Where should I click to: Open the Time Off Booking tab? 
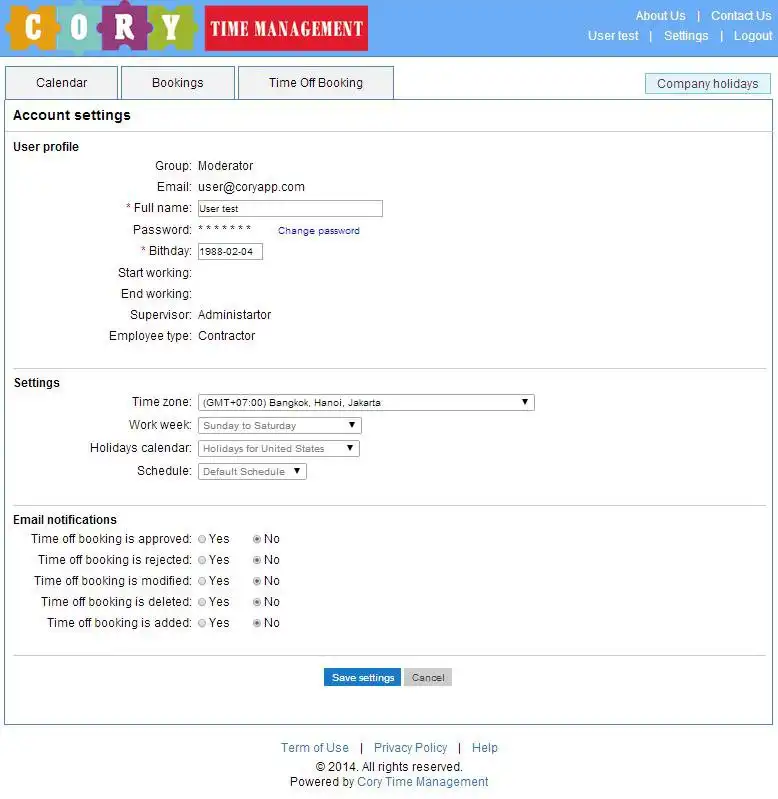316,83
